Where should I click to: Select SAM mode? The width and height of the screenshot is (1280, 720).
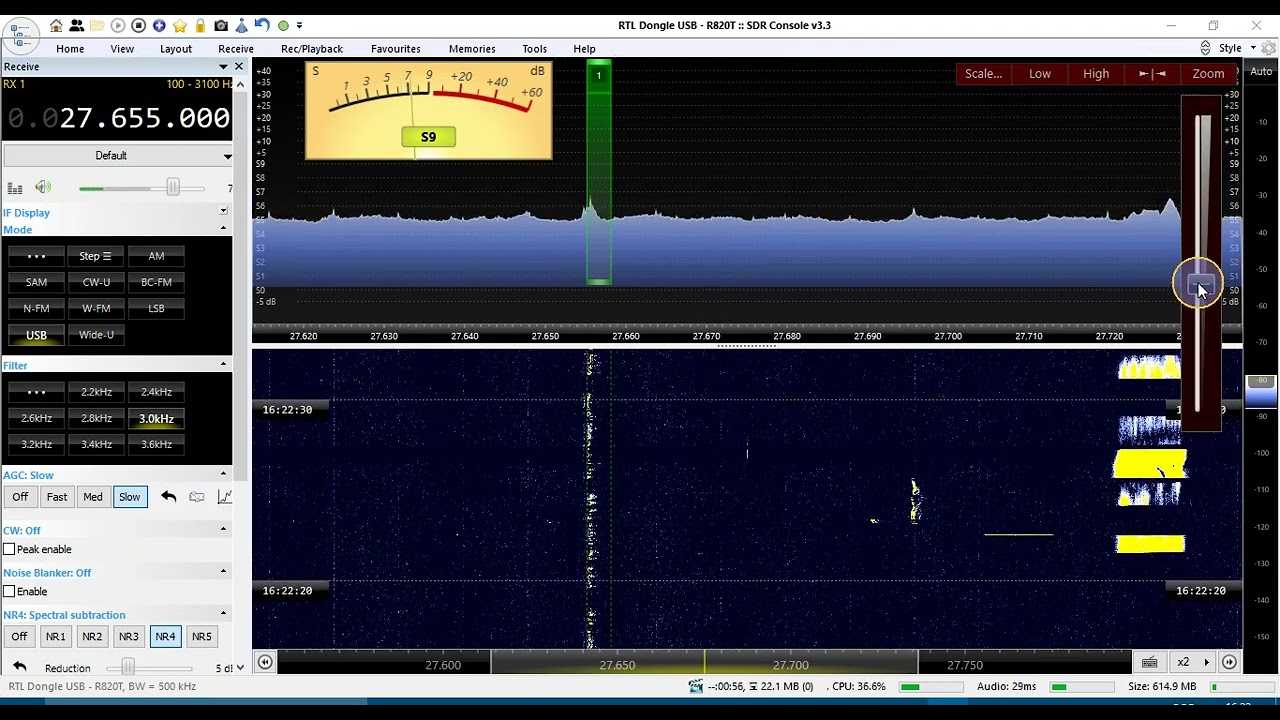[x=36, y=282]
